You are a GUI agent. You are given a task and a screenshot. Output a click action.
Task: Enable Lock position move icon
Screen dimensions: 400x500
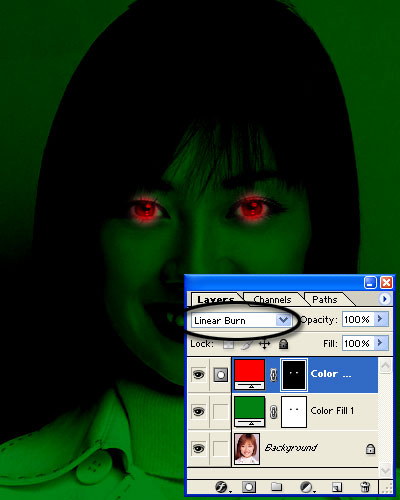click(x=264, y=344)
